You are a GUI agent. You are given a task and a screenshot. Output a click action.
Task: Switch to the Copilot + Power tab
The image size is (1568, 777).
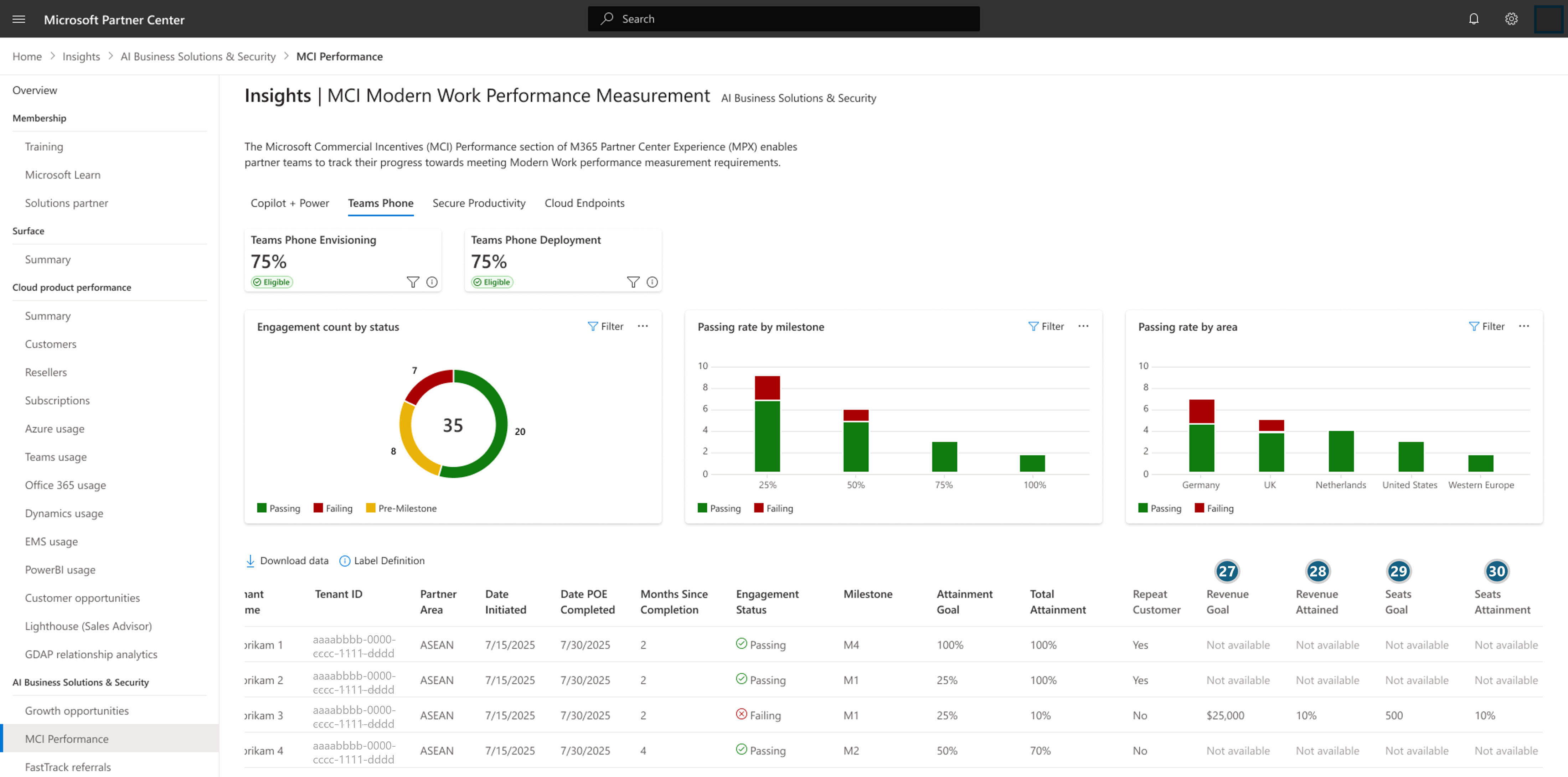(290, 203)
